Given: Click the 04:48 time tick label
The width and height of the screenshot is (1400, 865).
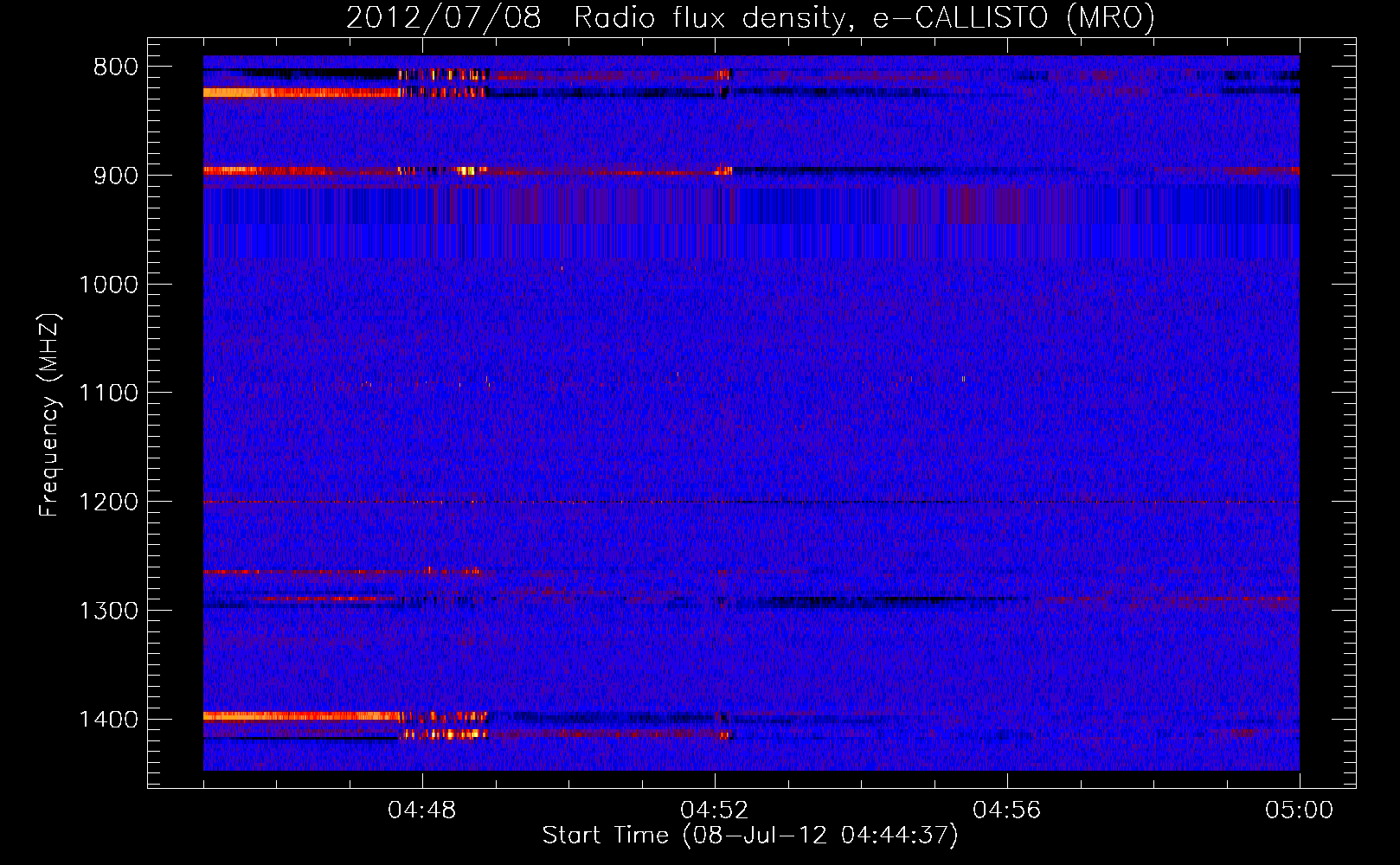Looking at the screenshot, I should (x=422, y=811).
